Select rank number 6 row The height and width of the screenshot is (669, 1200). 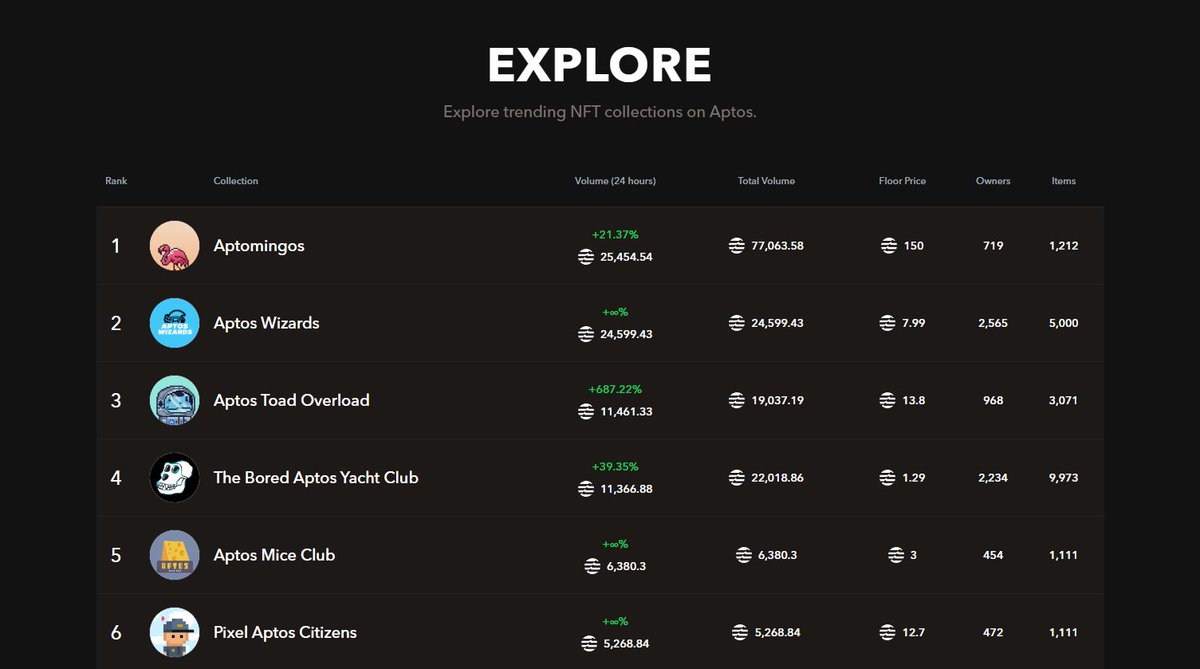pyautogui.click(x=600, y=632)
